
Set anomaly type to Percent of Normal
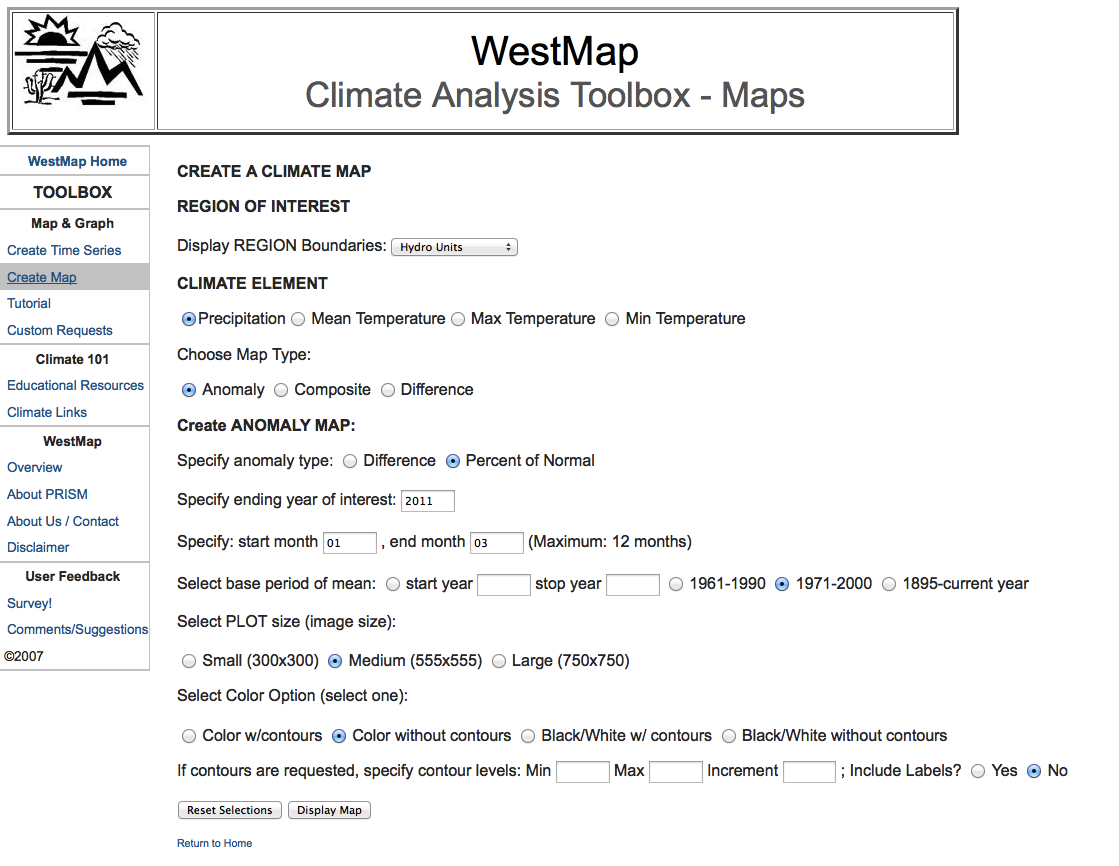(x=452, y=461)
